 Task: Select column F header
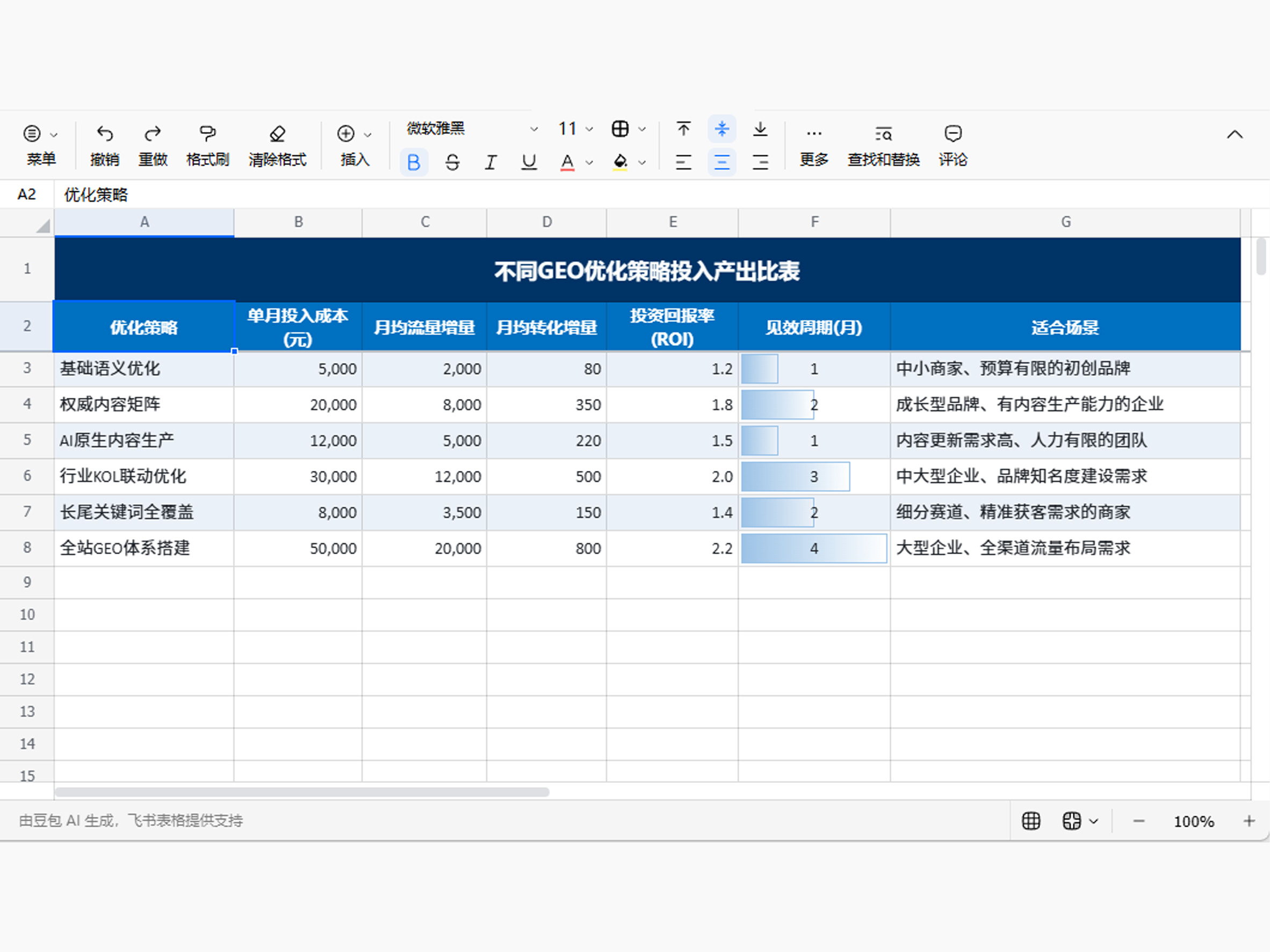coord(814,223)
